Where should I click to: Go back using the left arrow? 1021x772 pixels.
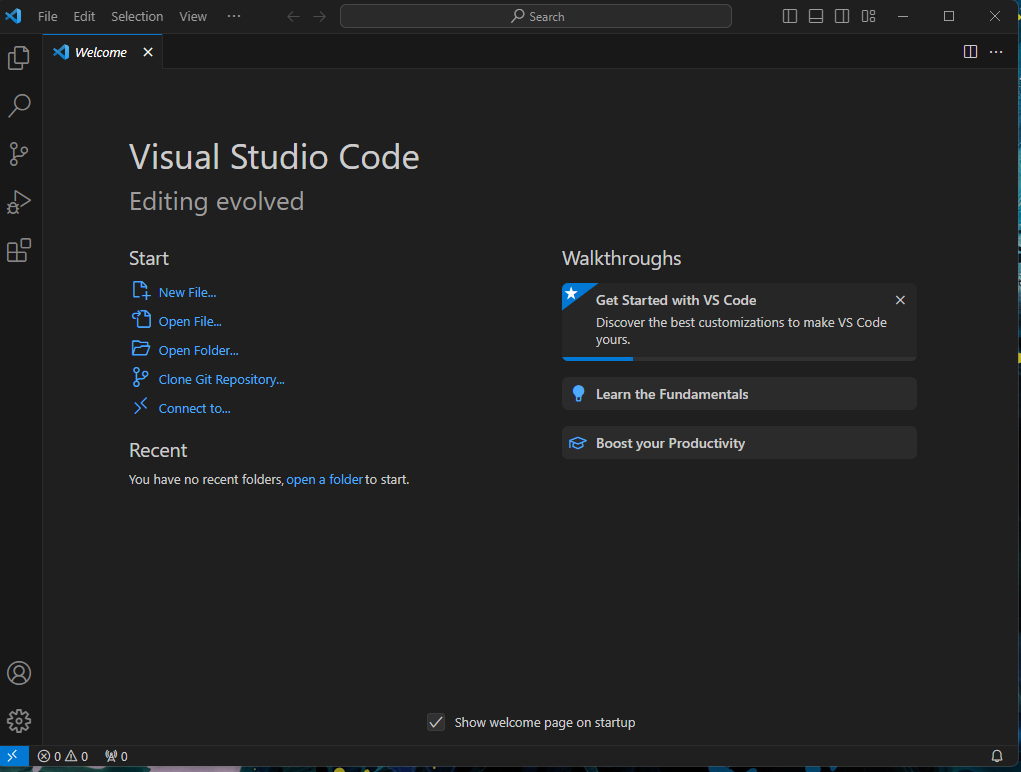[x=294, y=16]
